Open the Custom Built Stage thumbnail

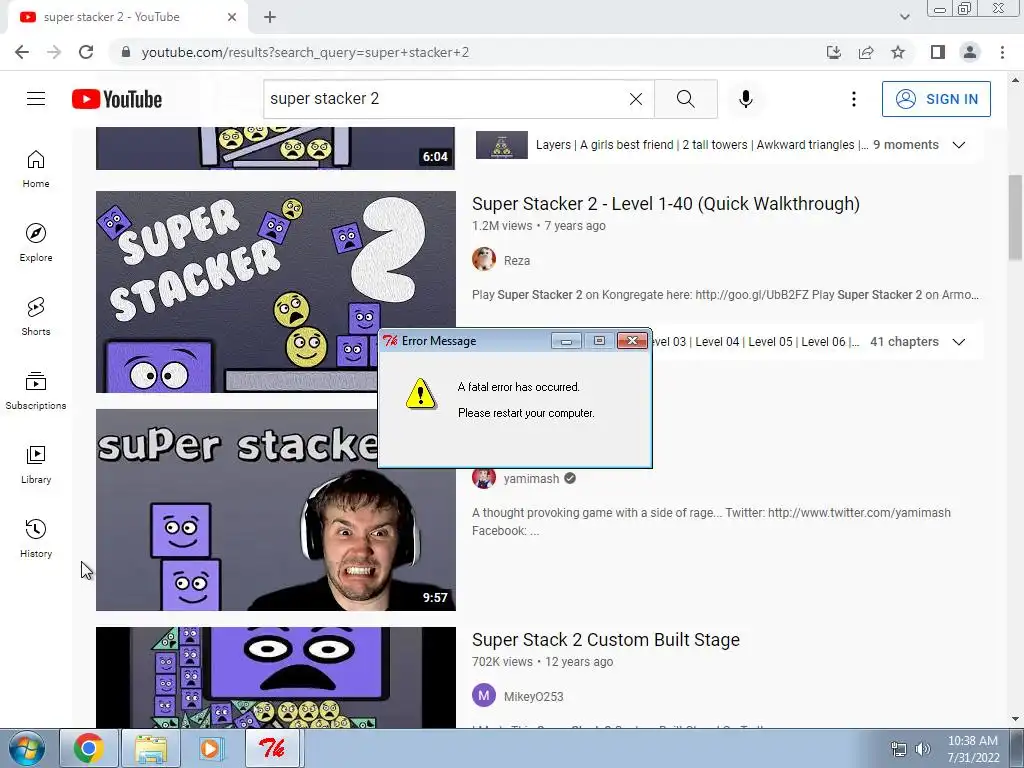click(276, 678)
